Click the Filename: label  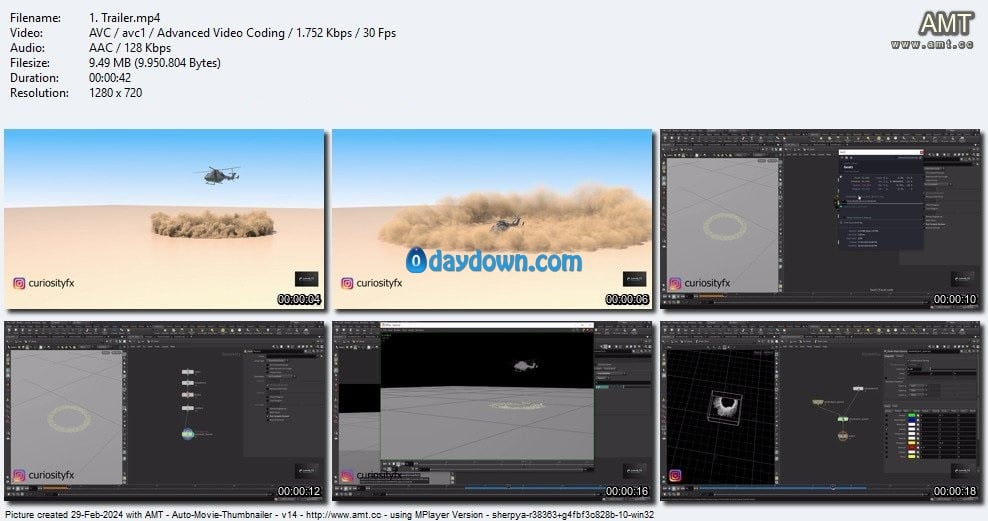click(x=35, y=18)
